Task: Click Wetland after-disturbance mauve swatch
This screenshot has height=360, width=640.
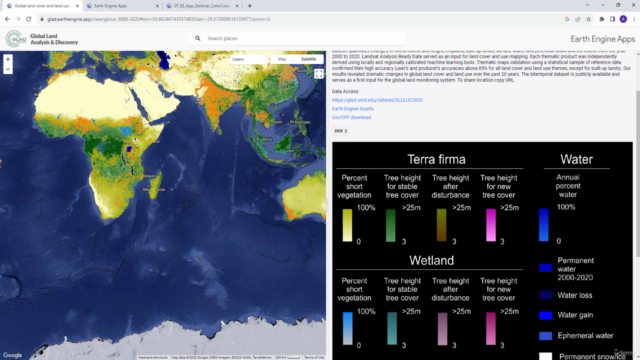Action: [x=442, y=329]
